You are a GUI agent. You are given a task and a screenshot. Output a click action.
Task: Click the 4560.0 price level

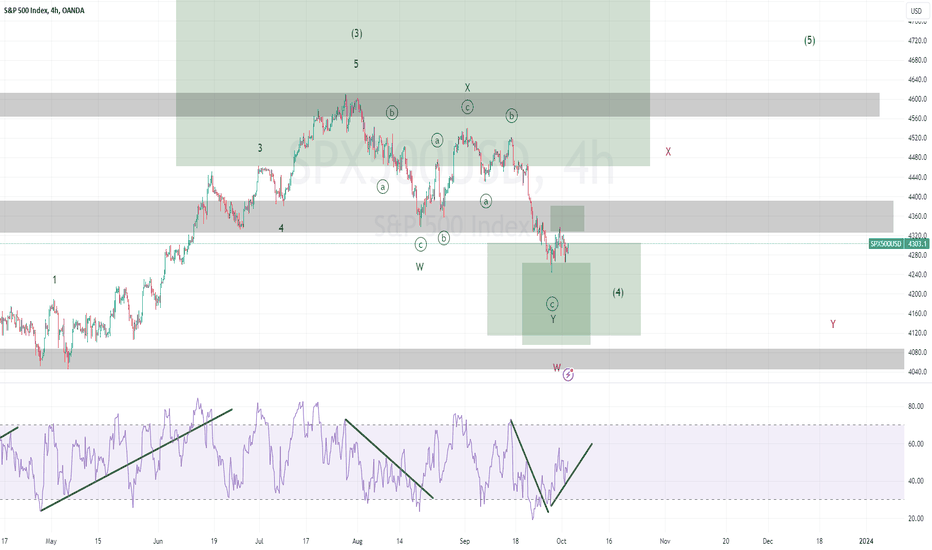917,118
